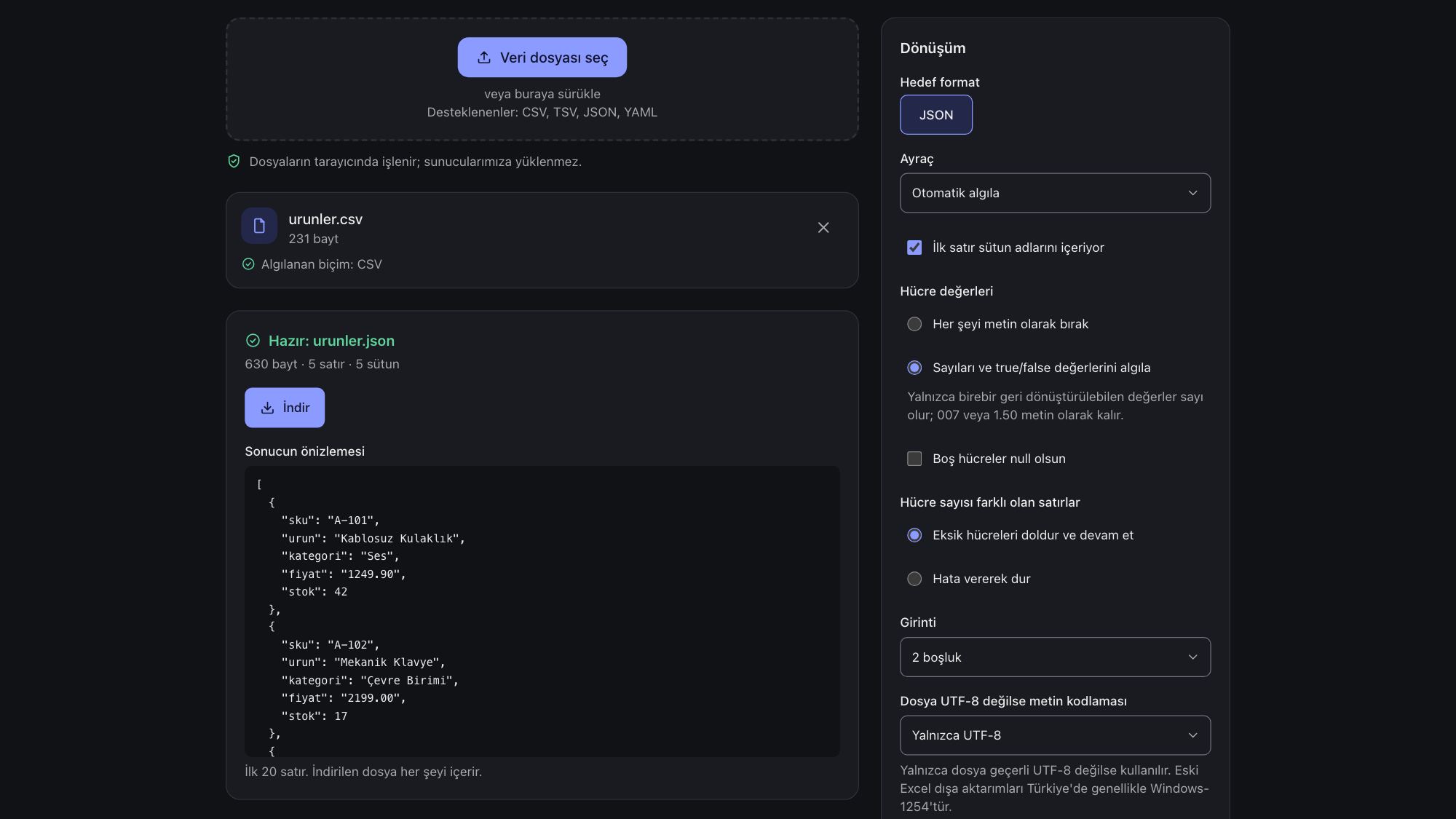This screenshot has height=819, width=1456.
Task: Click the Veri dosyası seç button
Action: coord(542,58)
